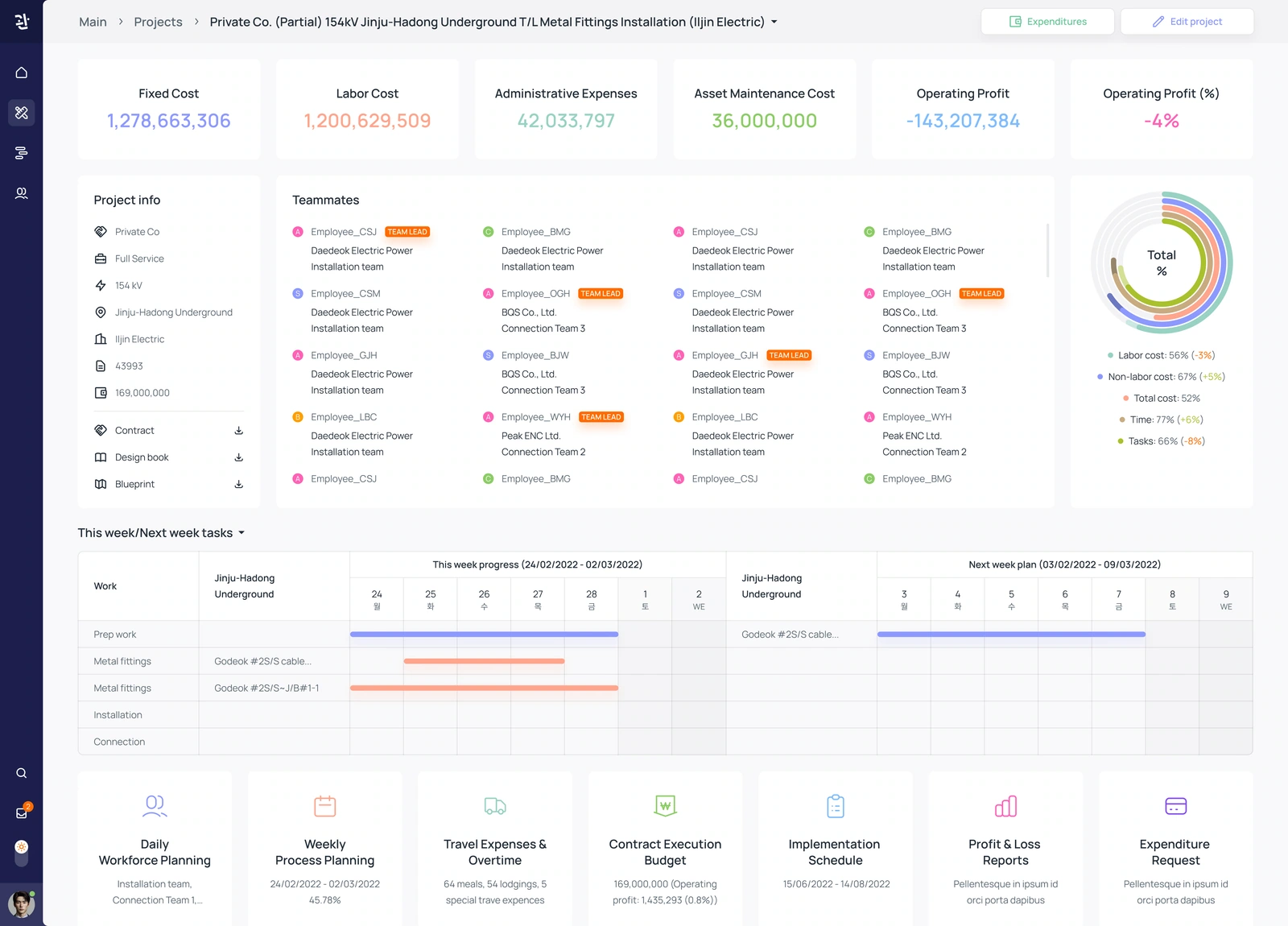Open Daily Workforce Planning card title
1288x926 pixels.
pos(155,852)
